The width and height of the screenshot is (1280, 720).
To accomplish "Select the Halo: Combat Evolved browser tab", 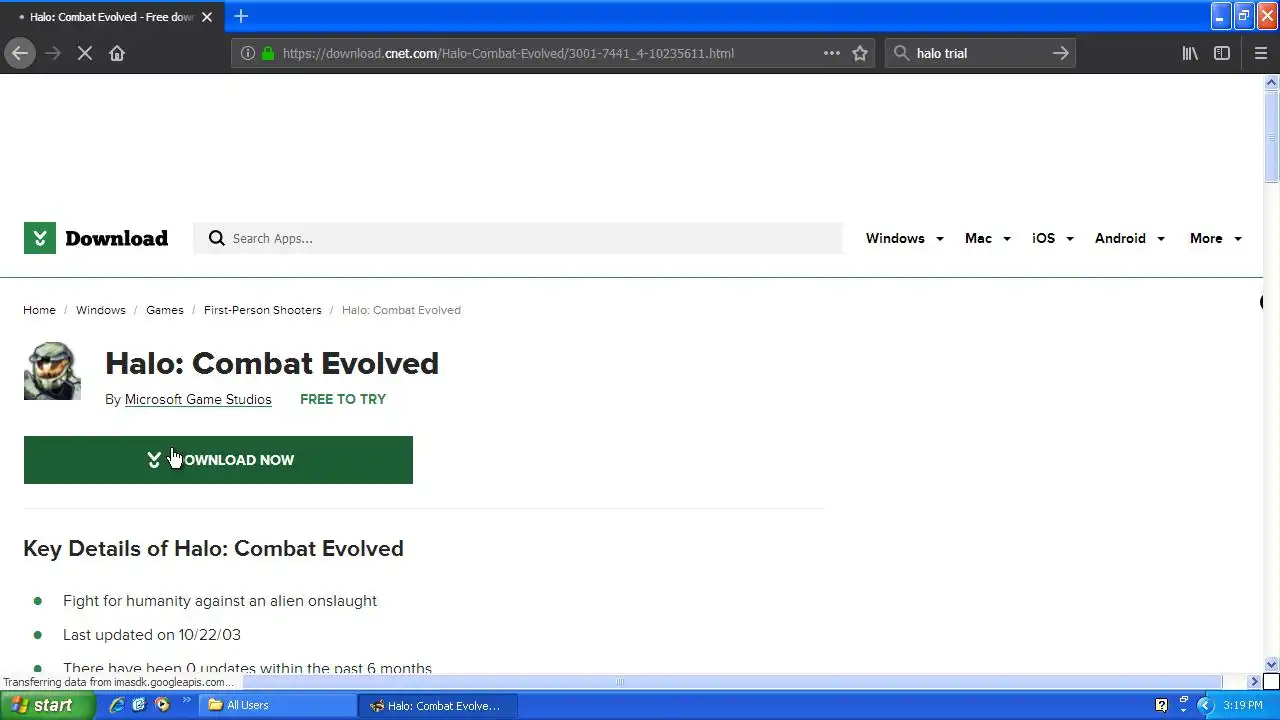I will pyautogui.click(x=110, y=17).
